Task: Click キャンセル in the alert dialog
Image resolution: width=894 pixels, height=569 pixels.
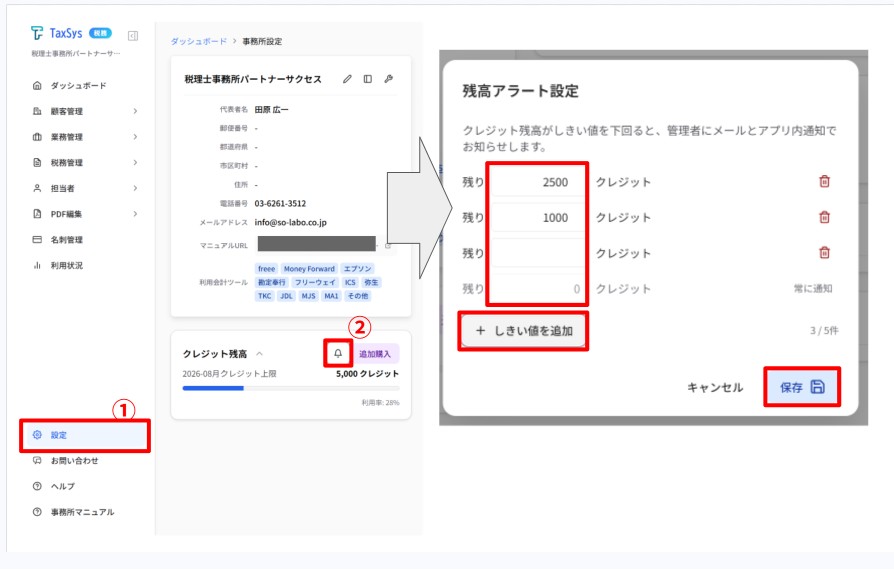Action: 715,388
